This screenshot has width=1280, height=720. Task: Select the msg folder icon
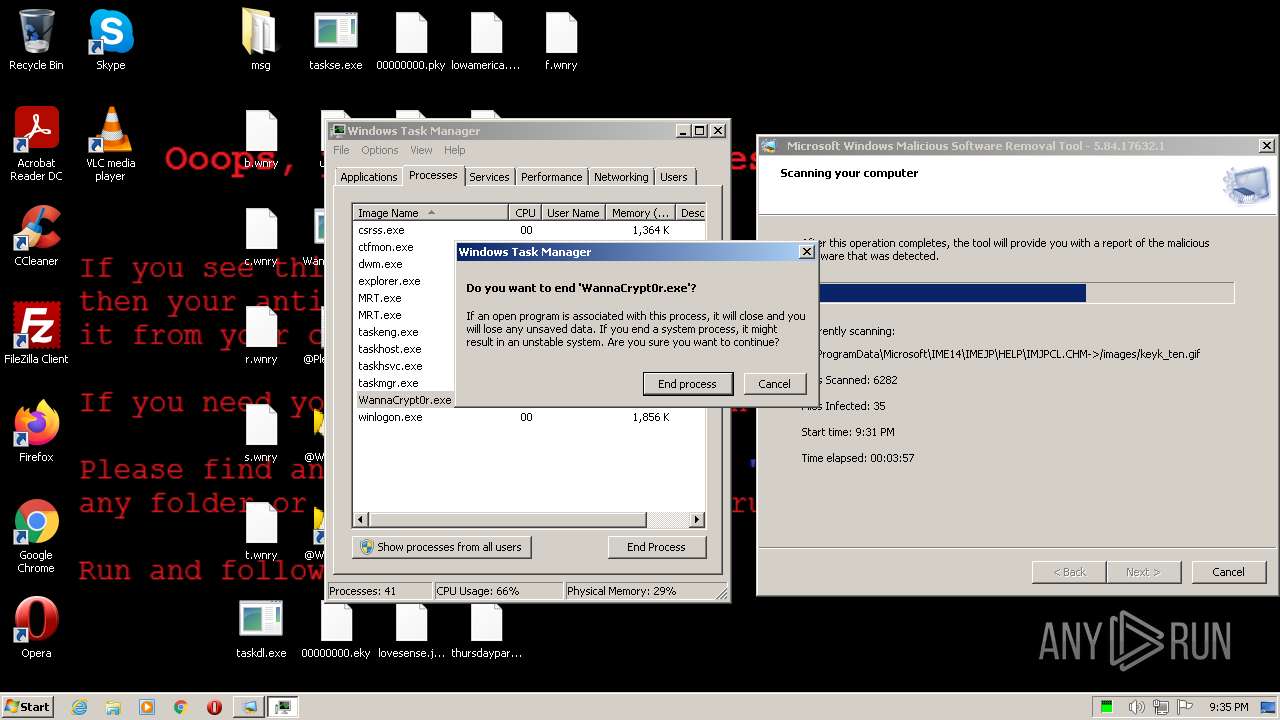pyautogui.click(x=260, y=40)
